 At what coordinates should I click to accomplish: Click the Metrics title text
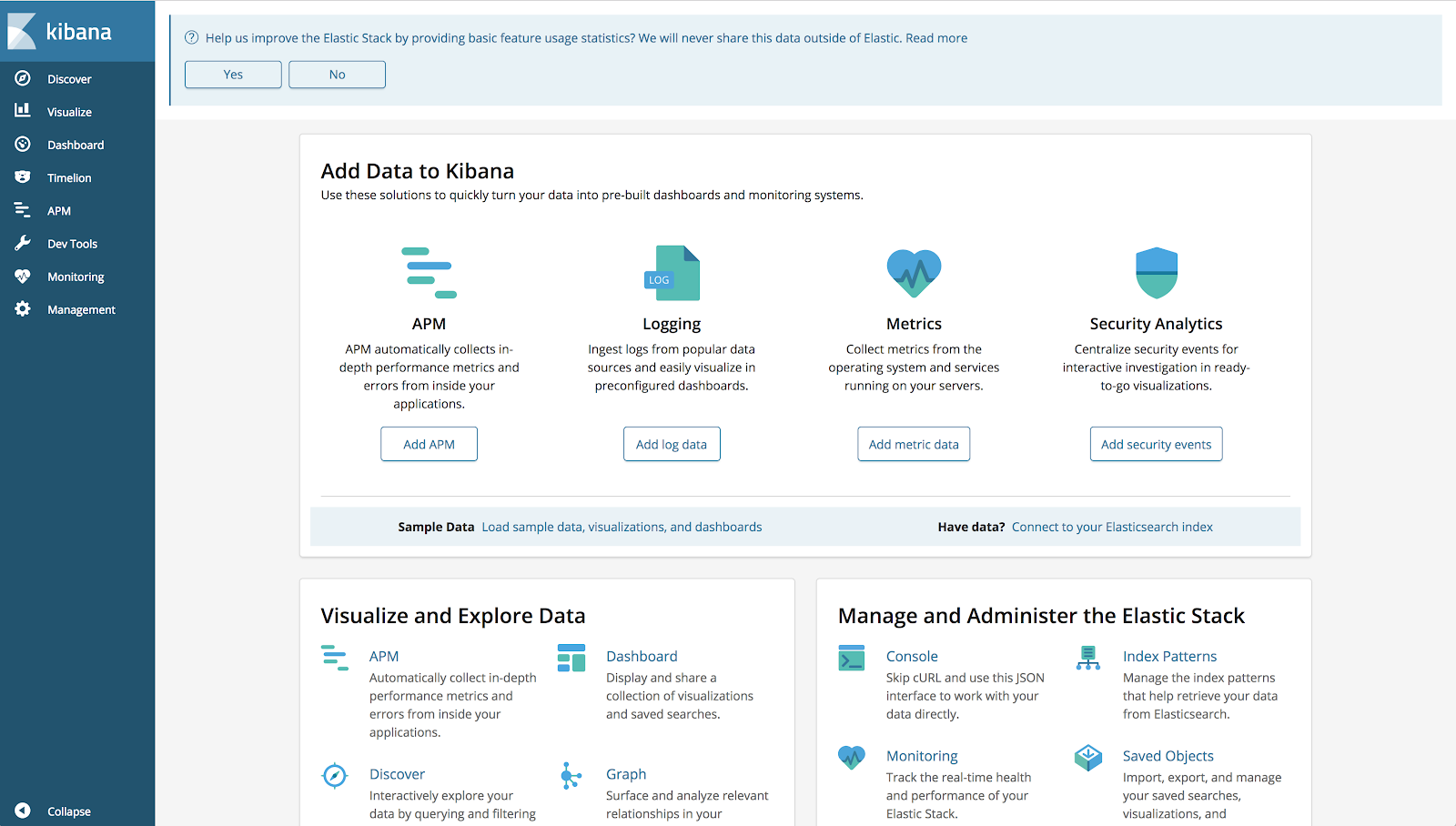pos(914,324)
